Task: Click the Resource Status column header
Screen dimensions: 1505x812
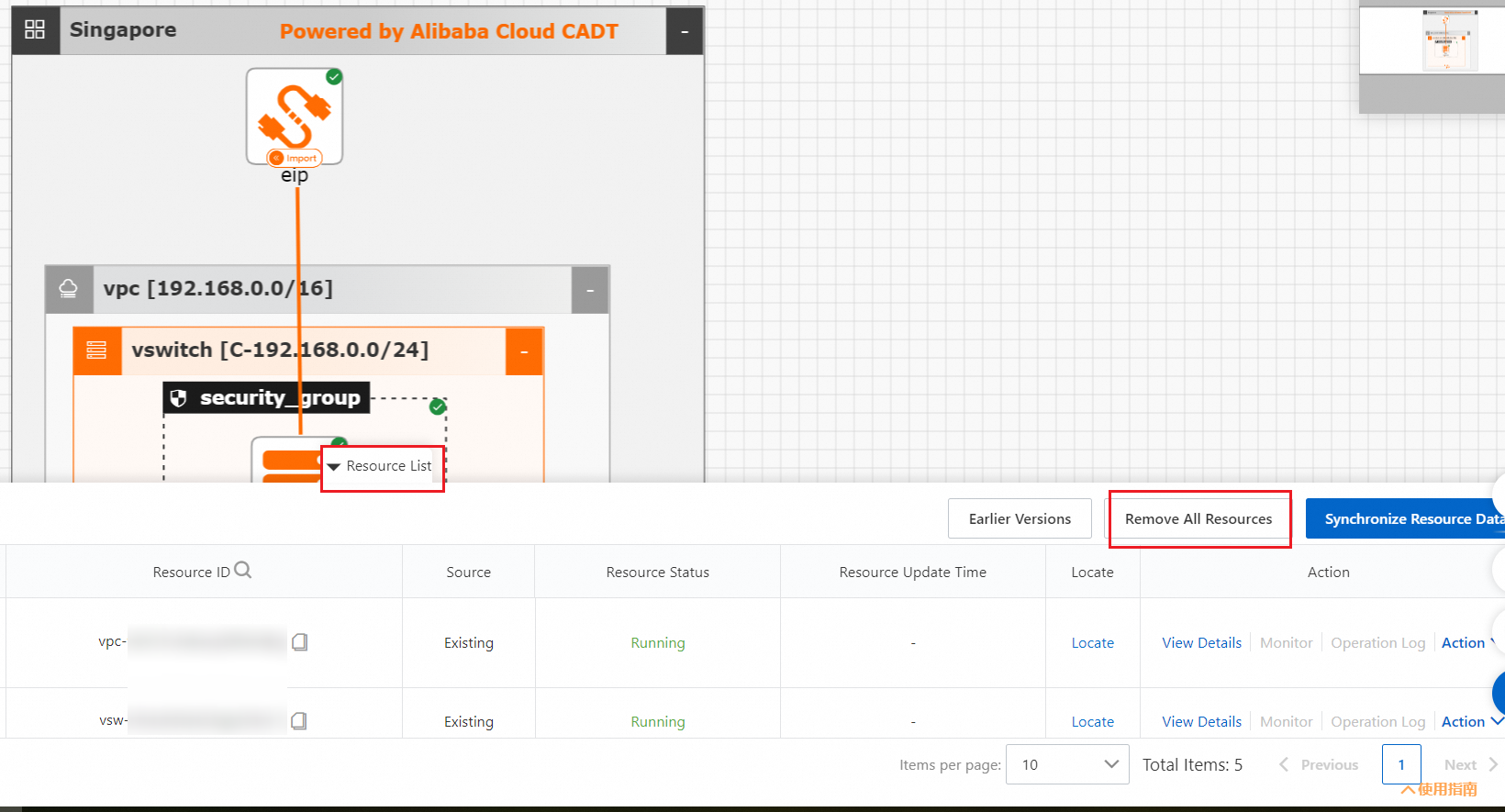Action: coord(657,572)
